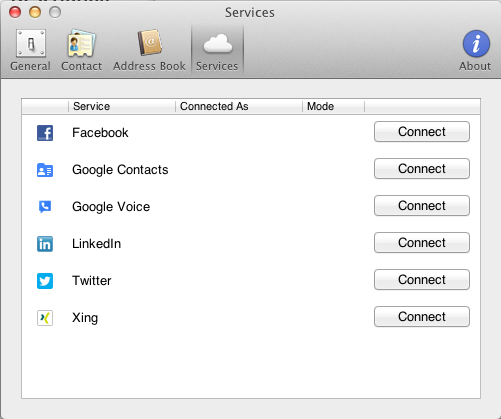Screen dimensions: 501x419
Task: Minimize the Services window with yellow button
Action: pos(35,12)
